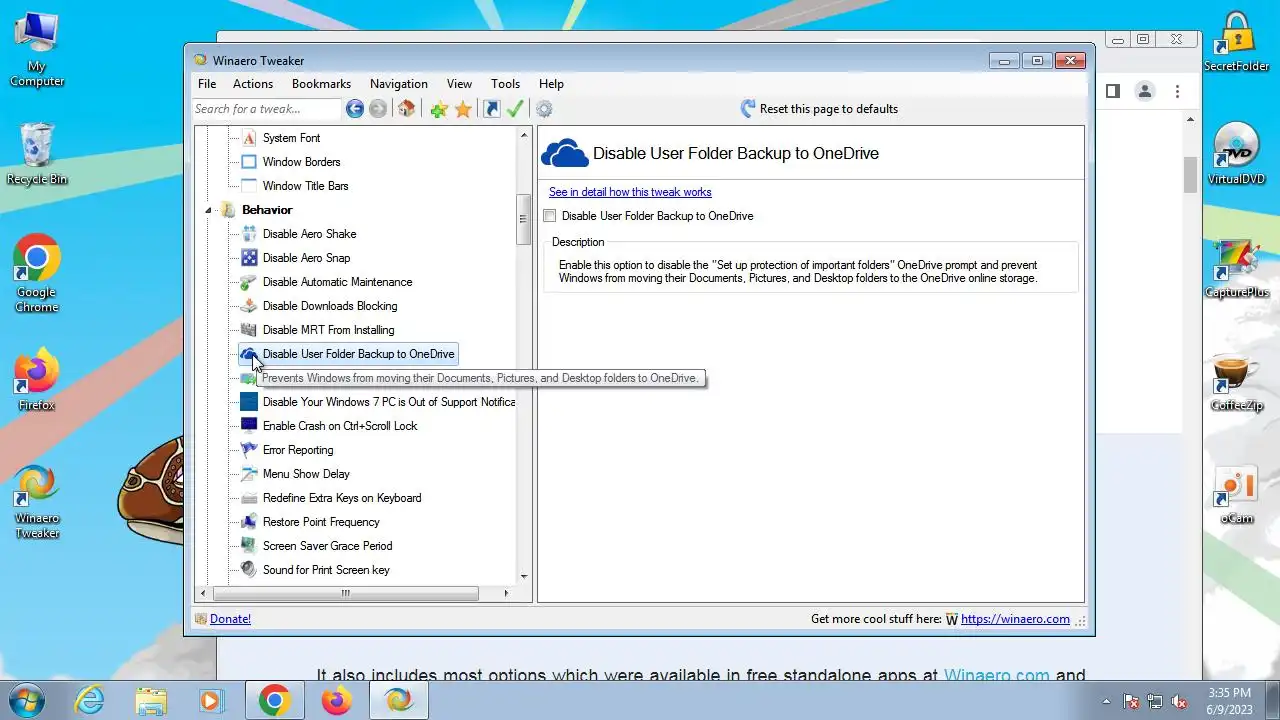
Task: Focus the Search for a tweak field
Action: click(x=266, y=109)
